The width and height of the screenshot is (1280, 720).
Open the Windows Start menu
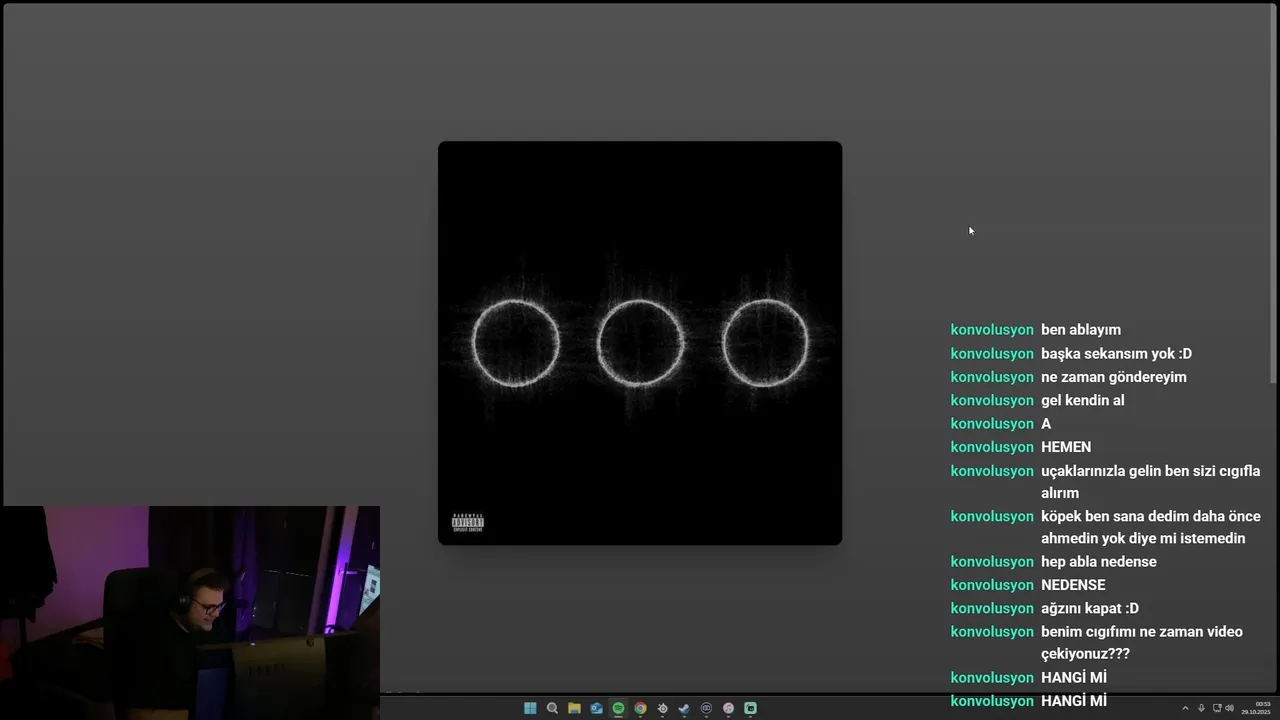pos(530,708)
